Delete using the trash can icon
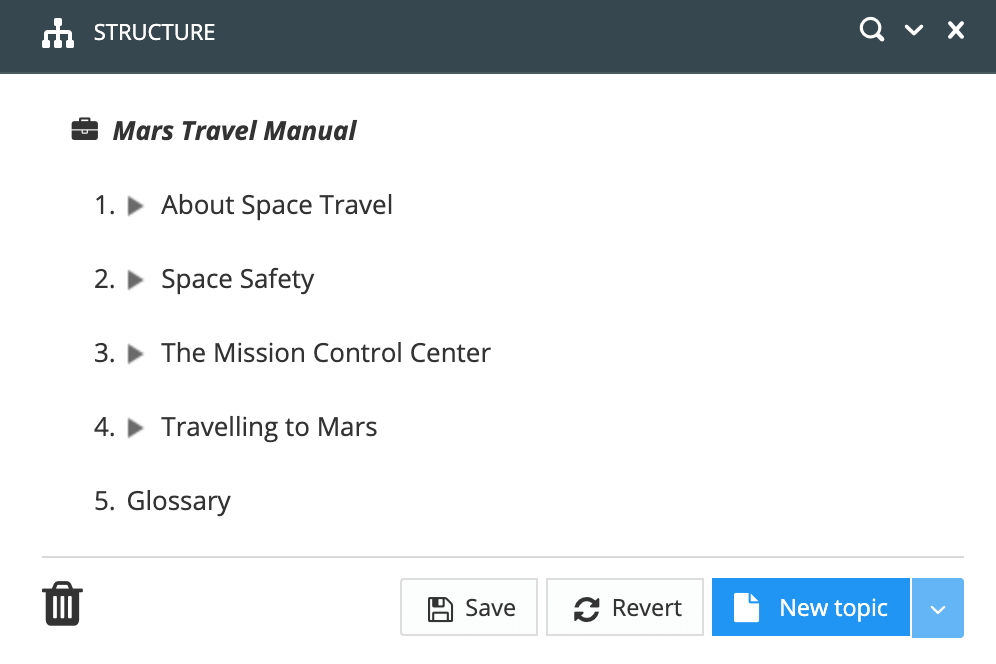This screenshot has height=664, width=996. 62,605
